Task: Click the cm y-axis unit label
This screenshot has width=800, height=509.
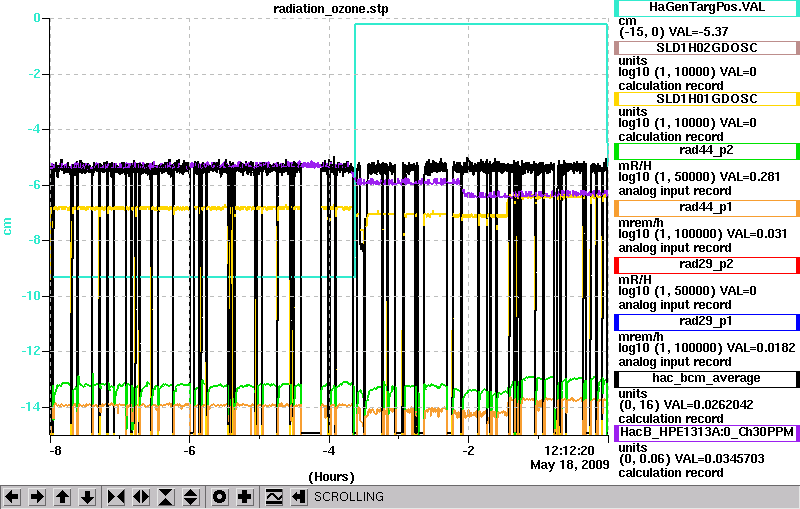Action: [x=7, y=226]
